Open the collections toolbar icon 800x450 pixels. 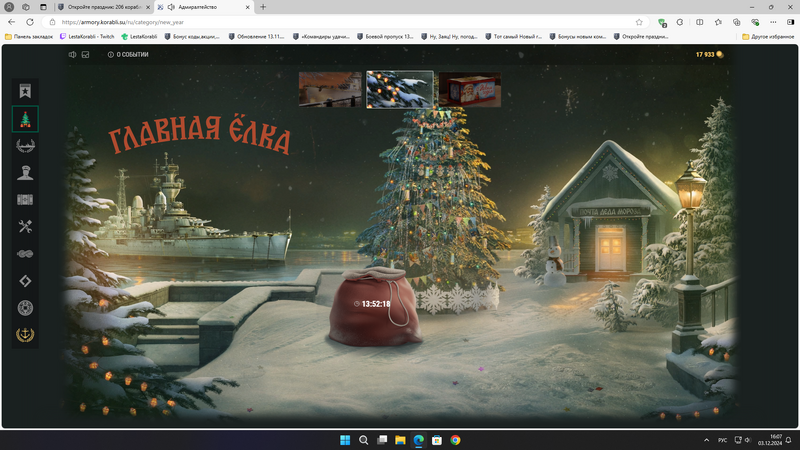click(737, 22)
